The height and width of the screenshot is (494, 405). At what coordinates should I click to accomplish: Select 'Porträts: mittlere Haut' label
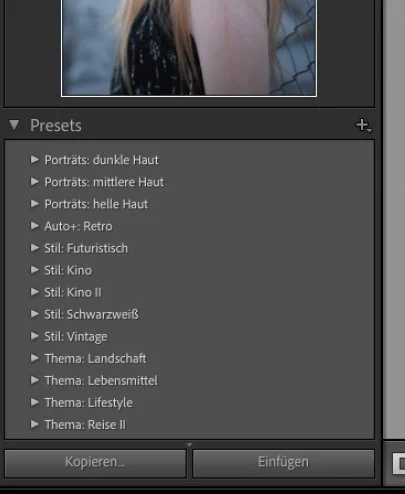coord(104,182)
